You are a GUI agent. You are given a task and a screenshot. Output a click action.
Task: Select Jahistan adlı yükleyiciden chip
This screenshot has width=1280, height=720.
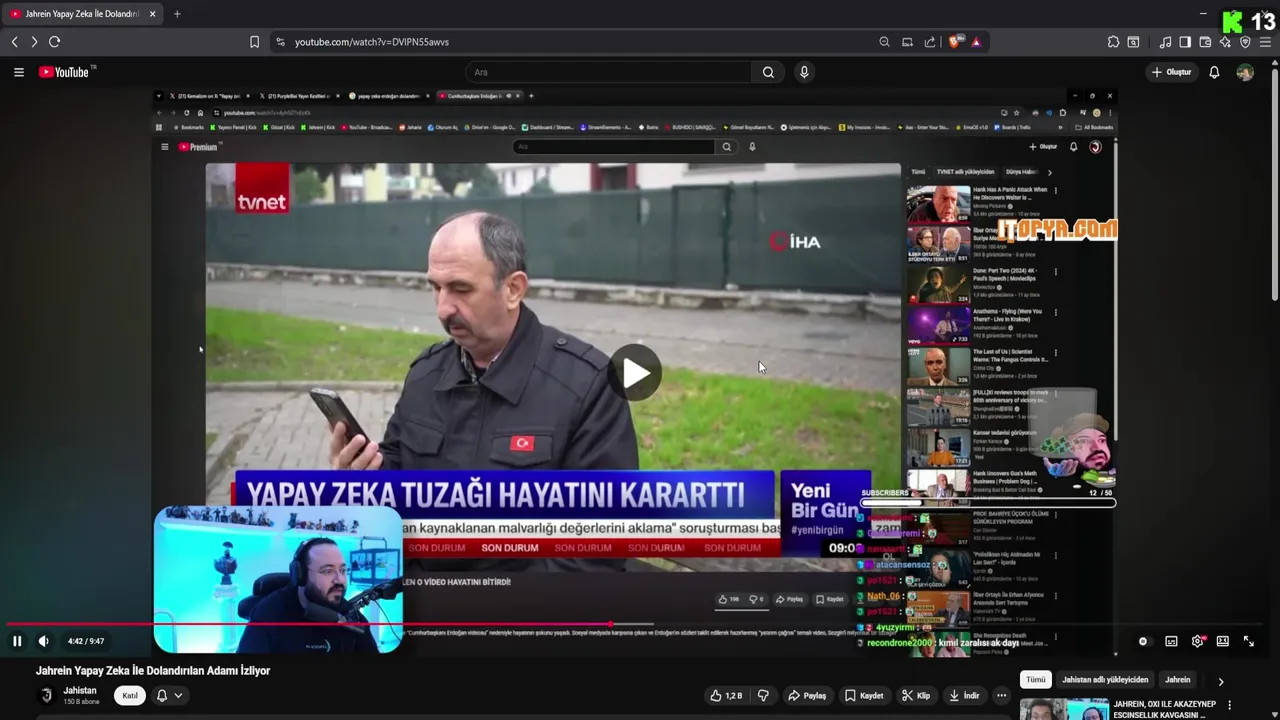[1105, 680]
